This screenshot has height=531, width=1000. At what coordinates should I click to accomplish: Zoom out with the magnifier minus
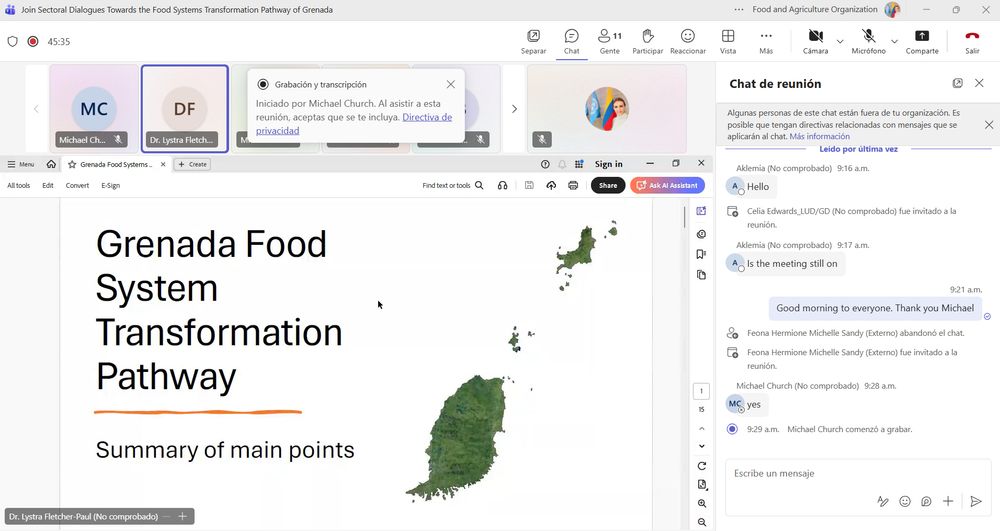[702, 522]
